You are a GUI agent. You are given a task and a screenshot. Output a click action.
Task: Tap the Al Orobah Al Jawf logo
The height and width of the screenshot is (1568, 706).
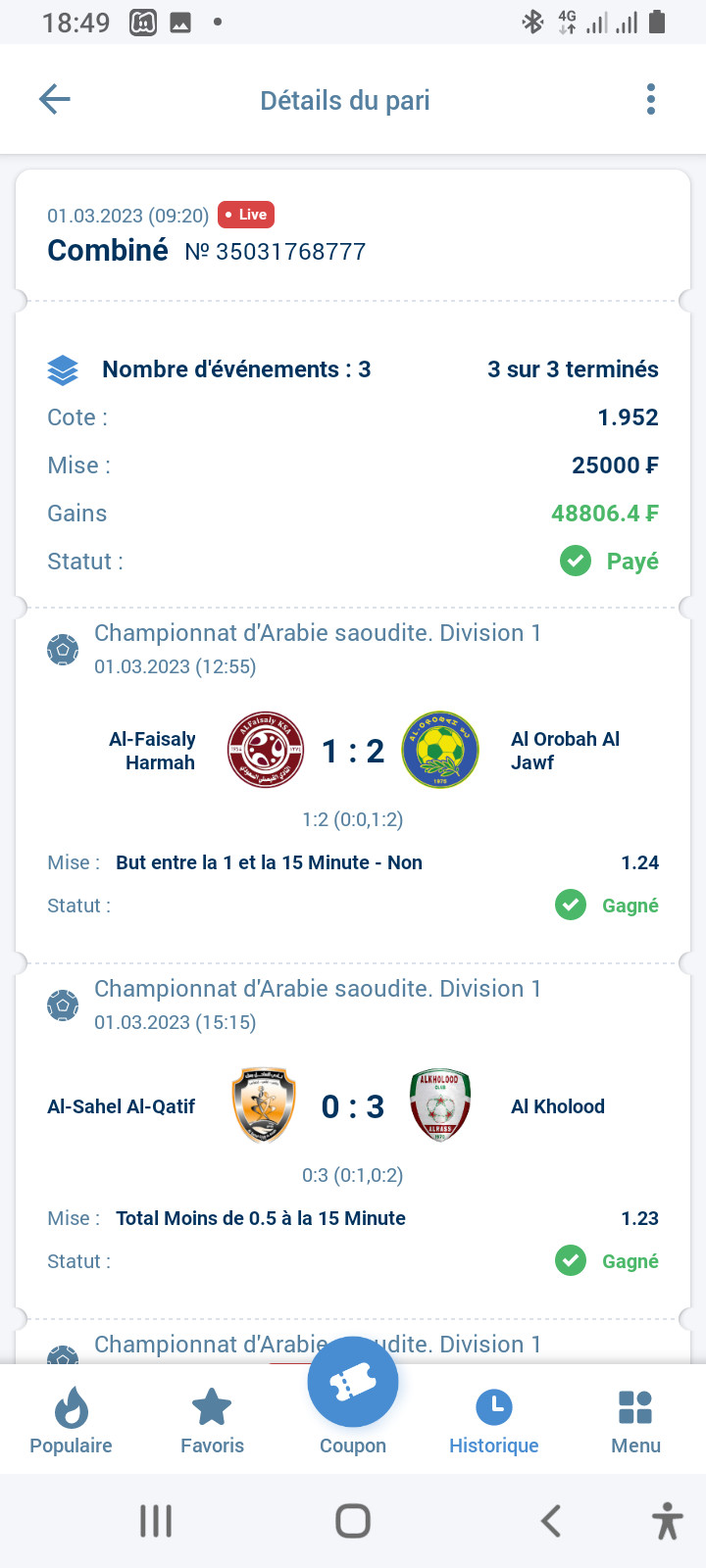(440, 751)
